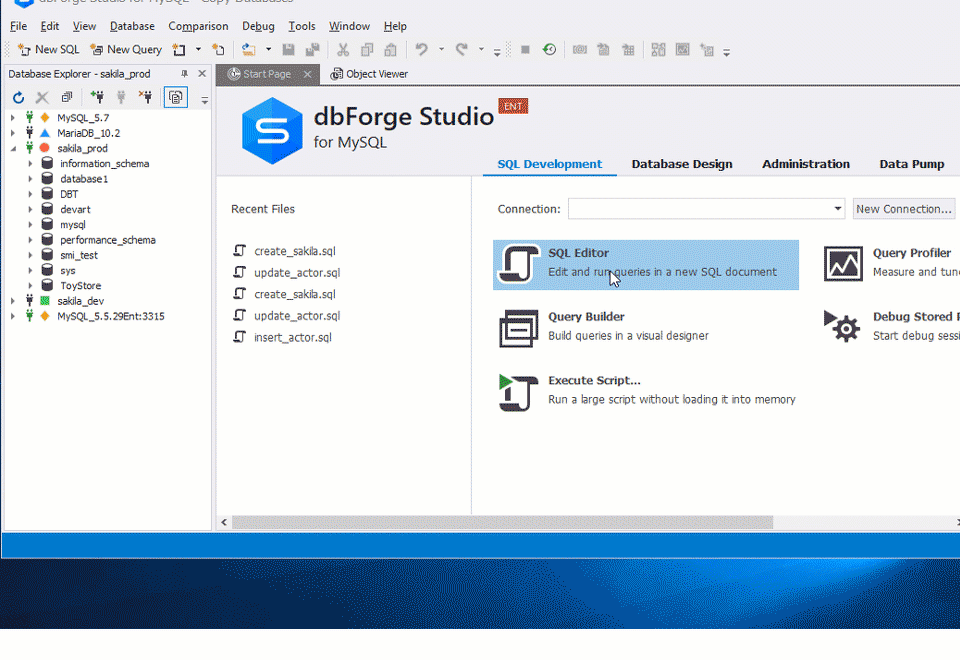Click the New Connection... button

click(904, 209)
